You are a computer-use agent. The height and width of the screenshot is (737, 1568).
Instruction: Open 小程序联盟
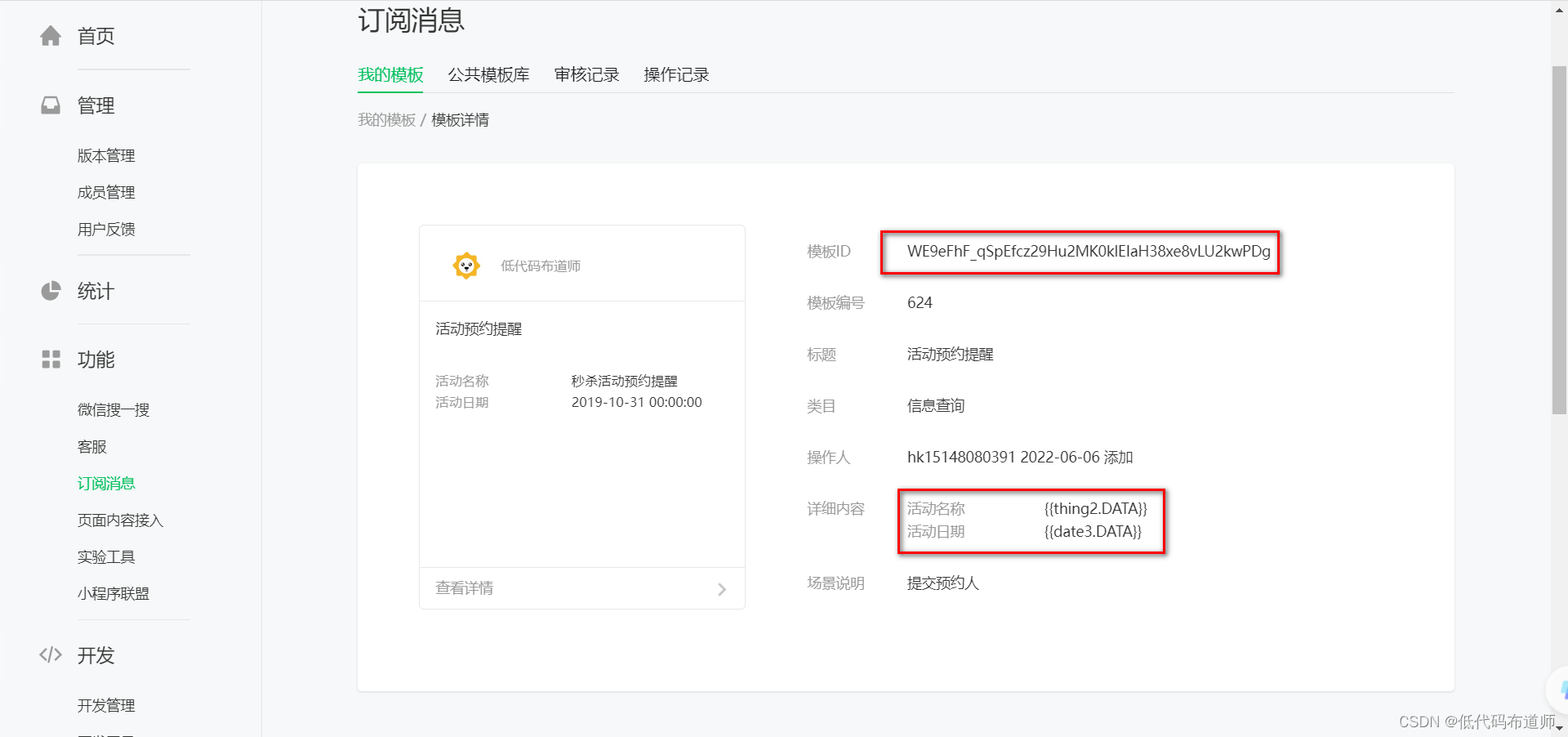[114, 593]
